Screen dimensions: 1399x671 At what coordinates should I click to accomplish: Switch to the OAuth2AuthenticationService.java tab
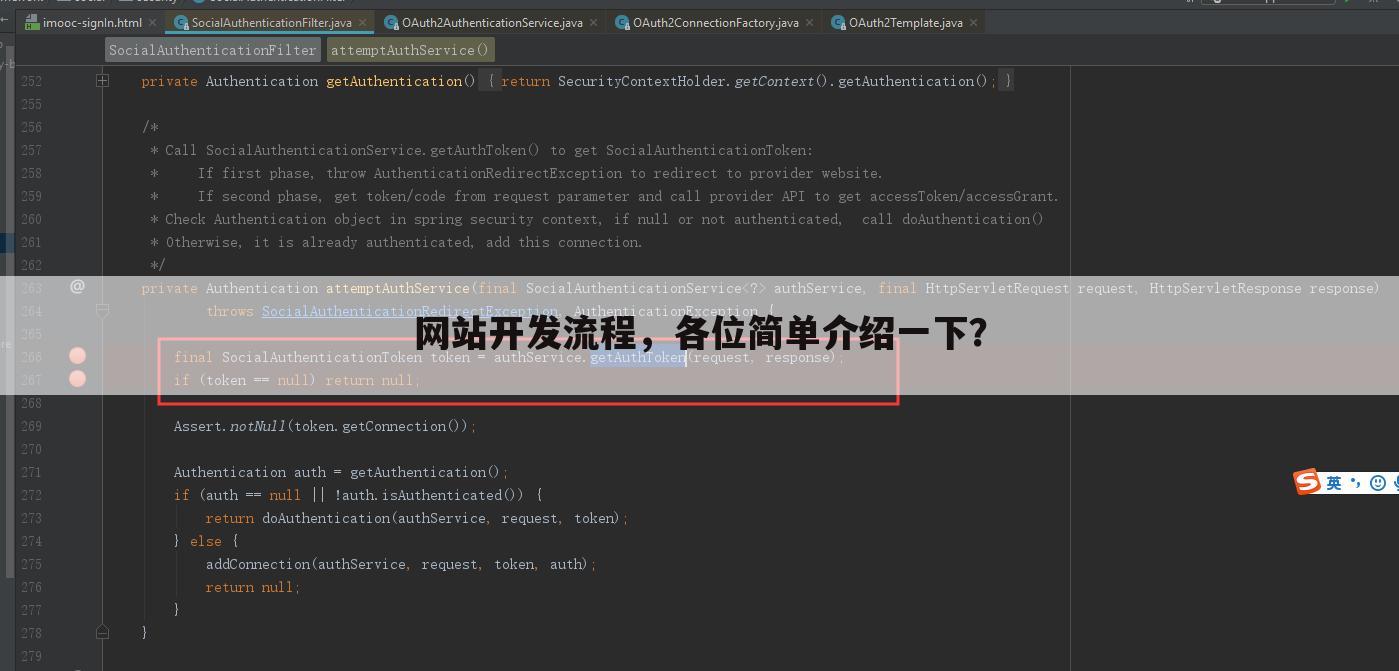pos(490,22)
